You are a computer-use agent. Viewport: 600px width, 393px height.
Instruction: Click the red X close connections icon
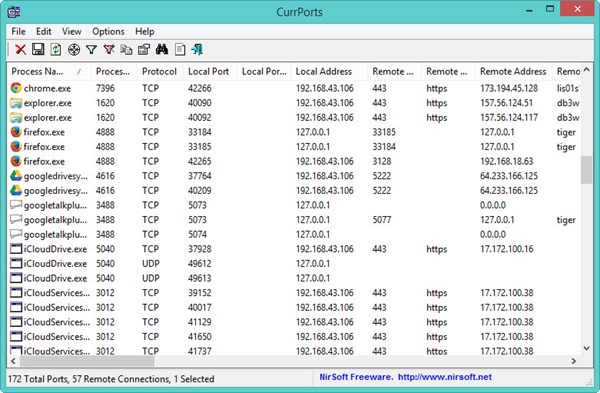coord(20,49)
